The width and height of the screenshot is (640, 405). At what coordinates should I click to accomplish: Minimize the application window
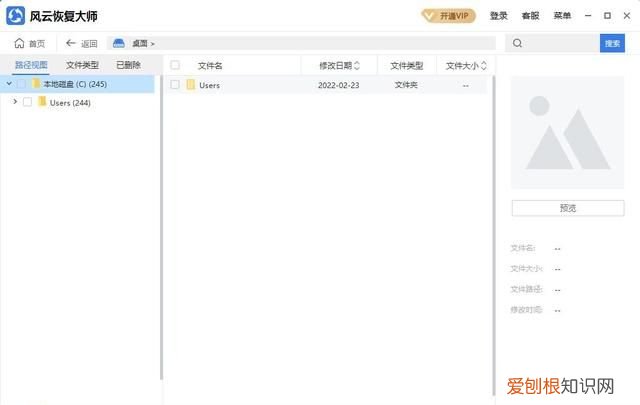(588, 16)
